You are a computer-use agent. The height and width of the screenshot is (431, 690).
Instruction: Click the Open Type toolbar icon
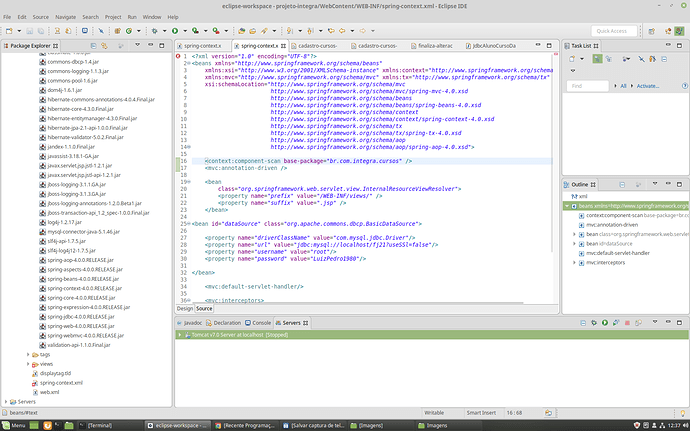point(242,31)
